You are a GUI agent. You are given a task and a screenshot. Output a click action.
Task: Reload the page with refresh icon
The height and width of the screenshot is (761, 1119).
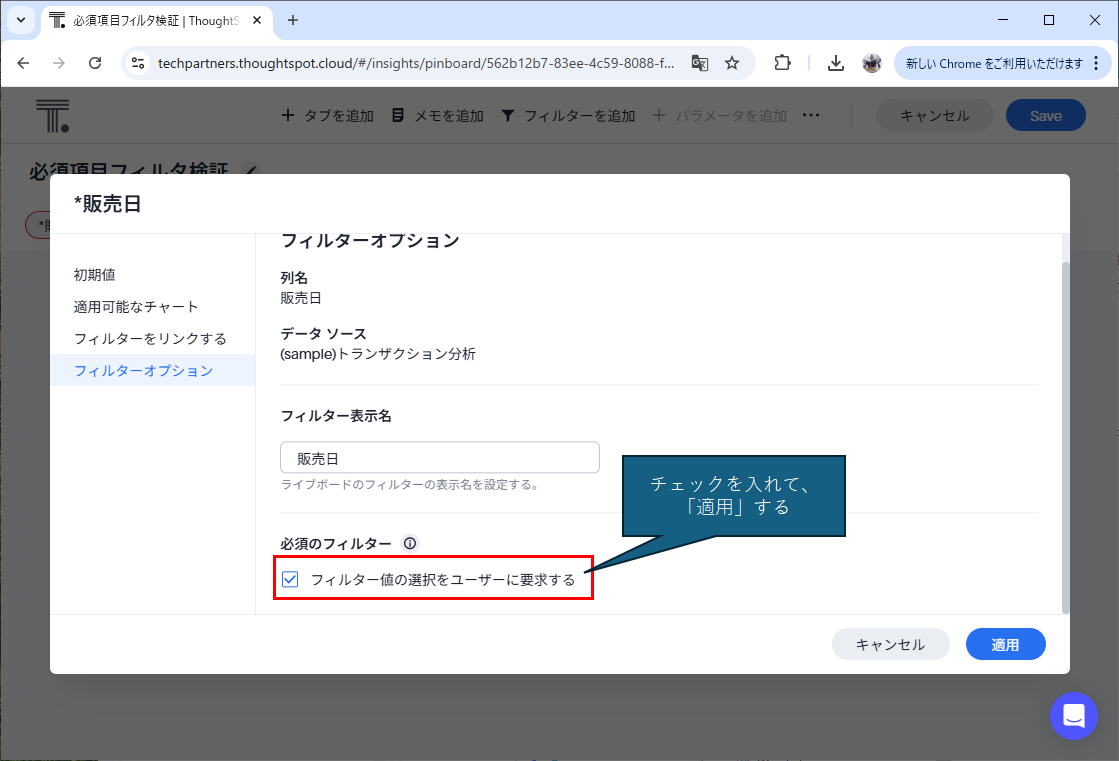[95, 63]
